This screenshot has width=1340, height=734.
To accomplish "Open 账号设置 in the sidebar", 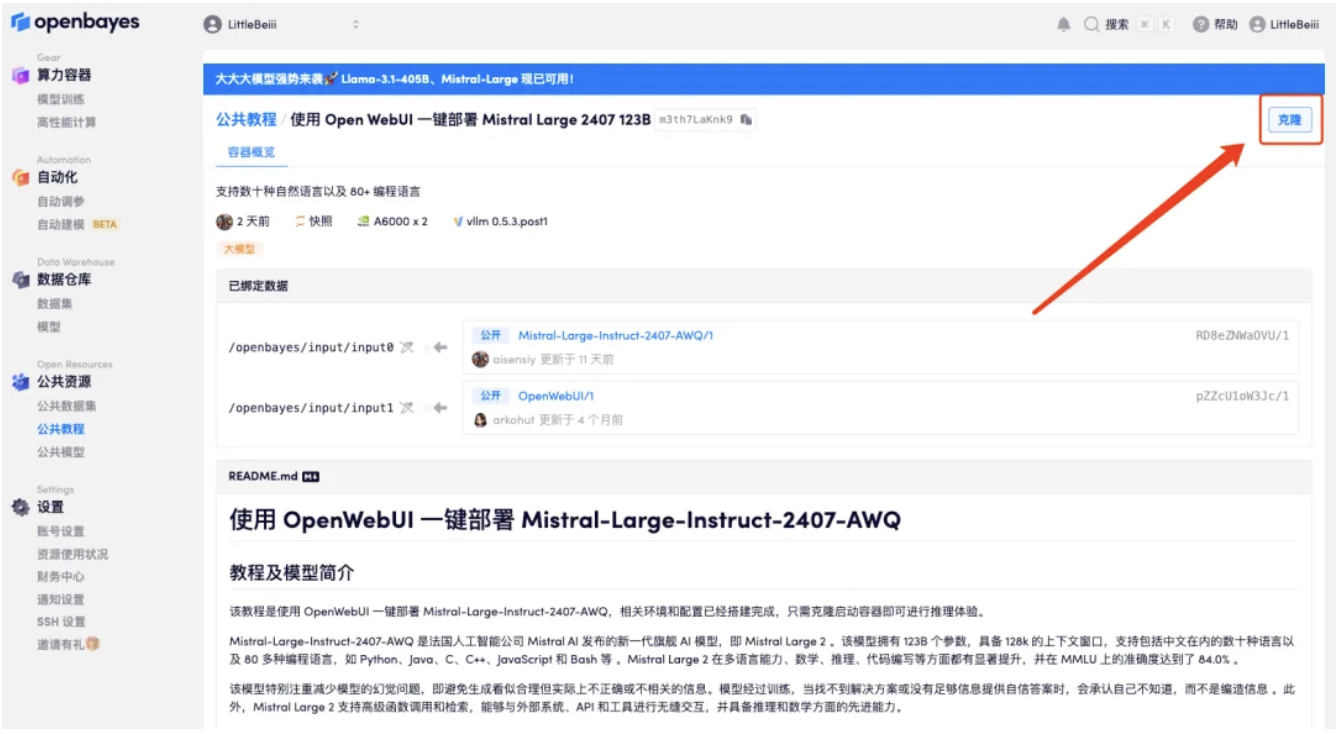I will click(61, 531).
